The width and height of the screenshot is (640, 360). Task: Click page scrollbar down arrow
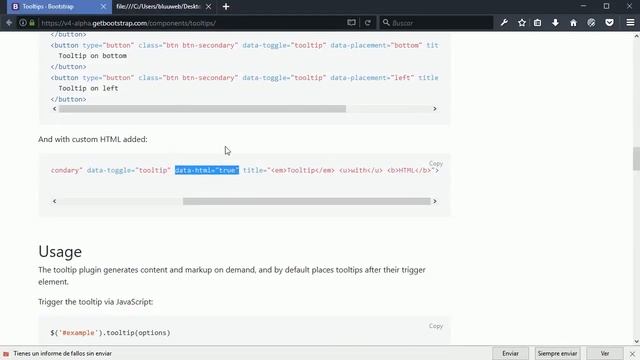[x=636, y=341]
